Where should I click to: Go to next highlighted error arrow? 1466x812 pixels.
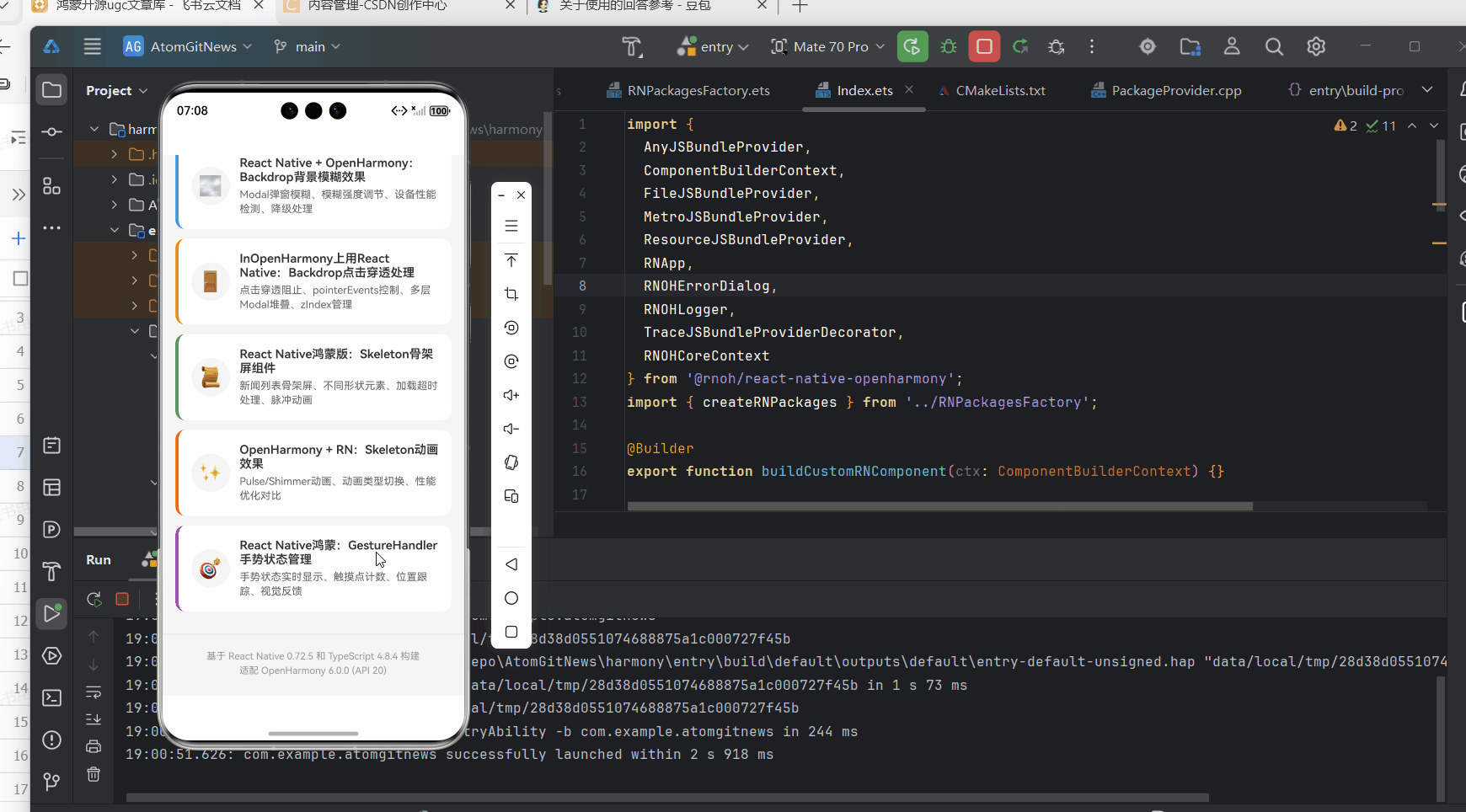coord(1434,126)
